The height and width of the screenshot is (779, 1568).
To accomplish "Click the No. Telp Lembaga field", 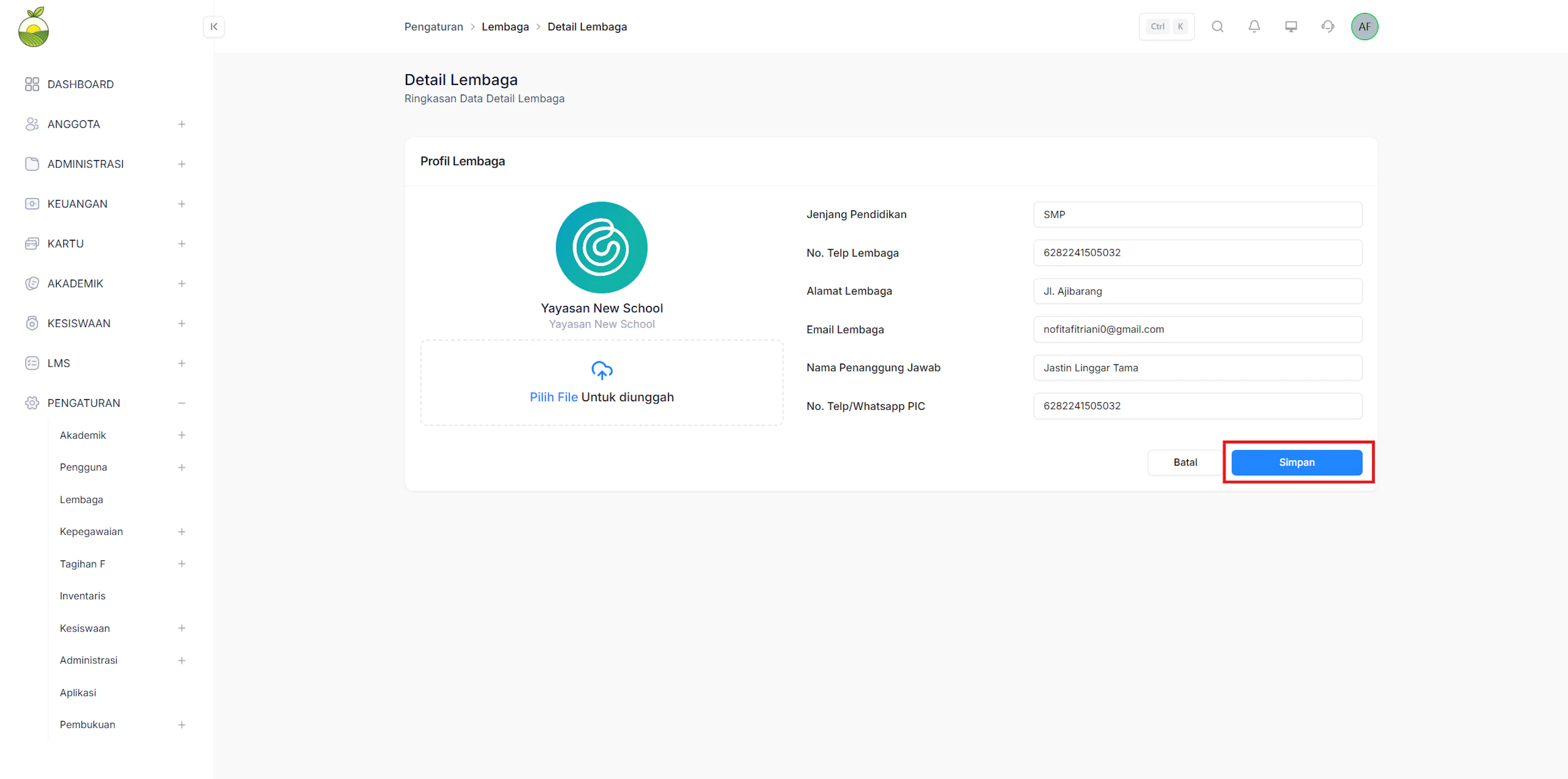I will coord(1197,253).
